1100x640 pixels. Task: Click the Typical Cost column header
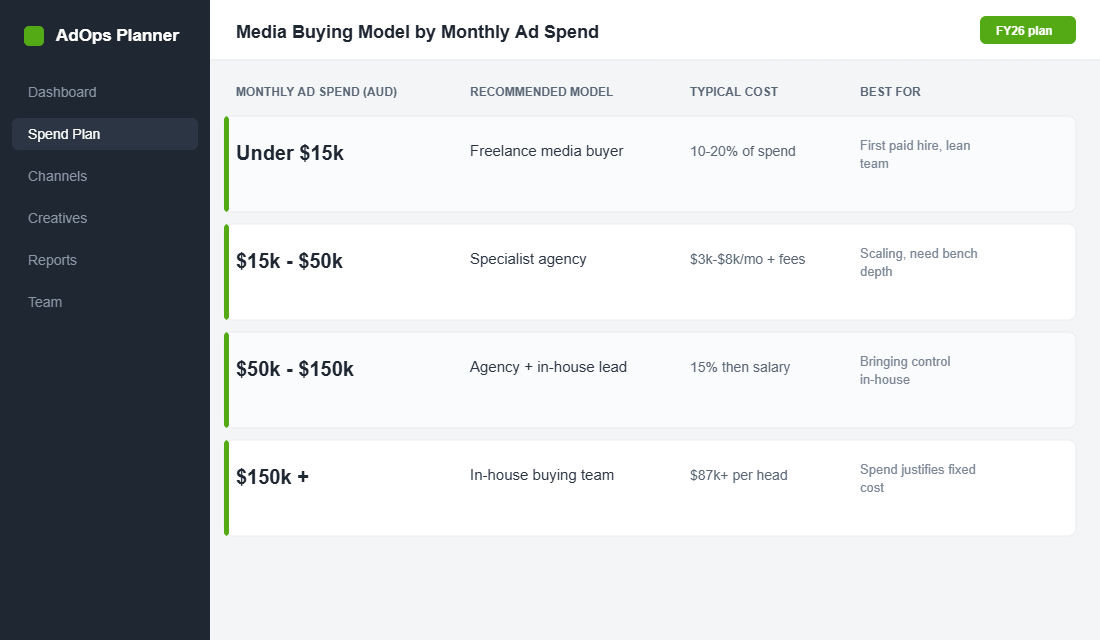(x=733, y=92)
